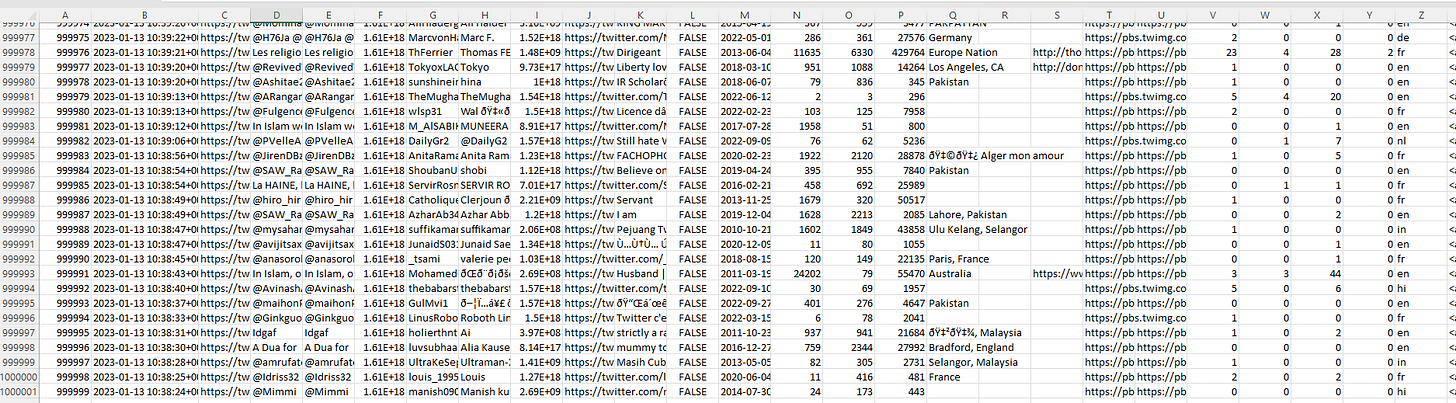Select column C header
The width and height of the screenshot is (1456, 403).
[x=223, y=14]
